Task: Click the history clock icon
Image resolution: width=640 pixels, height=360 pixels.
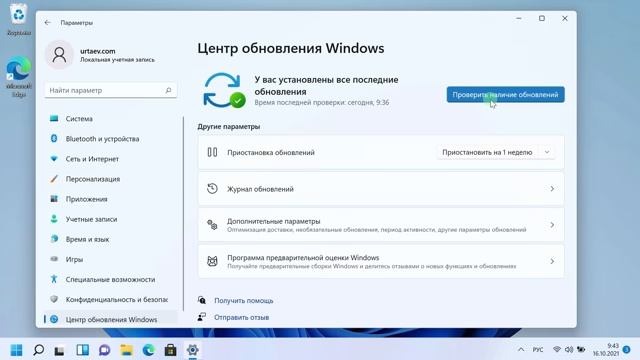Action: click(212, 189)
